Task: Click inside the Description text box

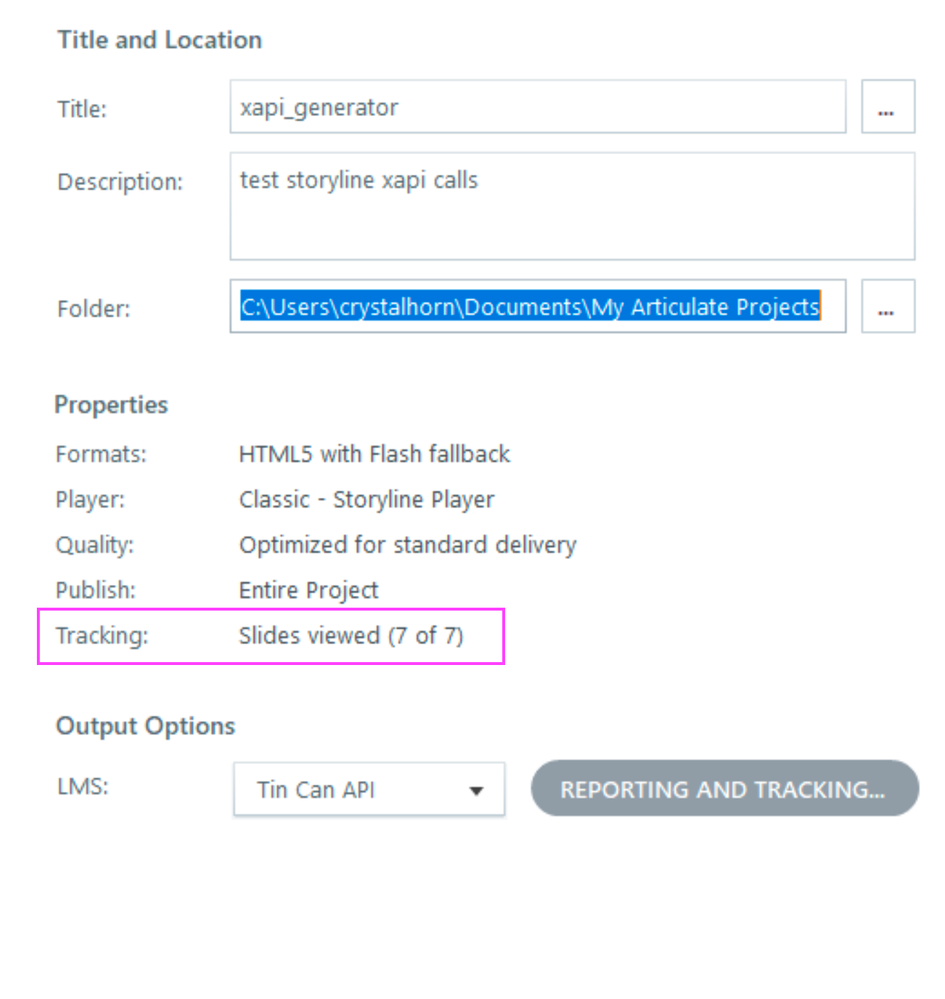Action: coord(571,206)
